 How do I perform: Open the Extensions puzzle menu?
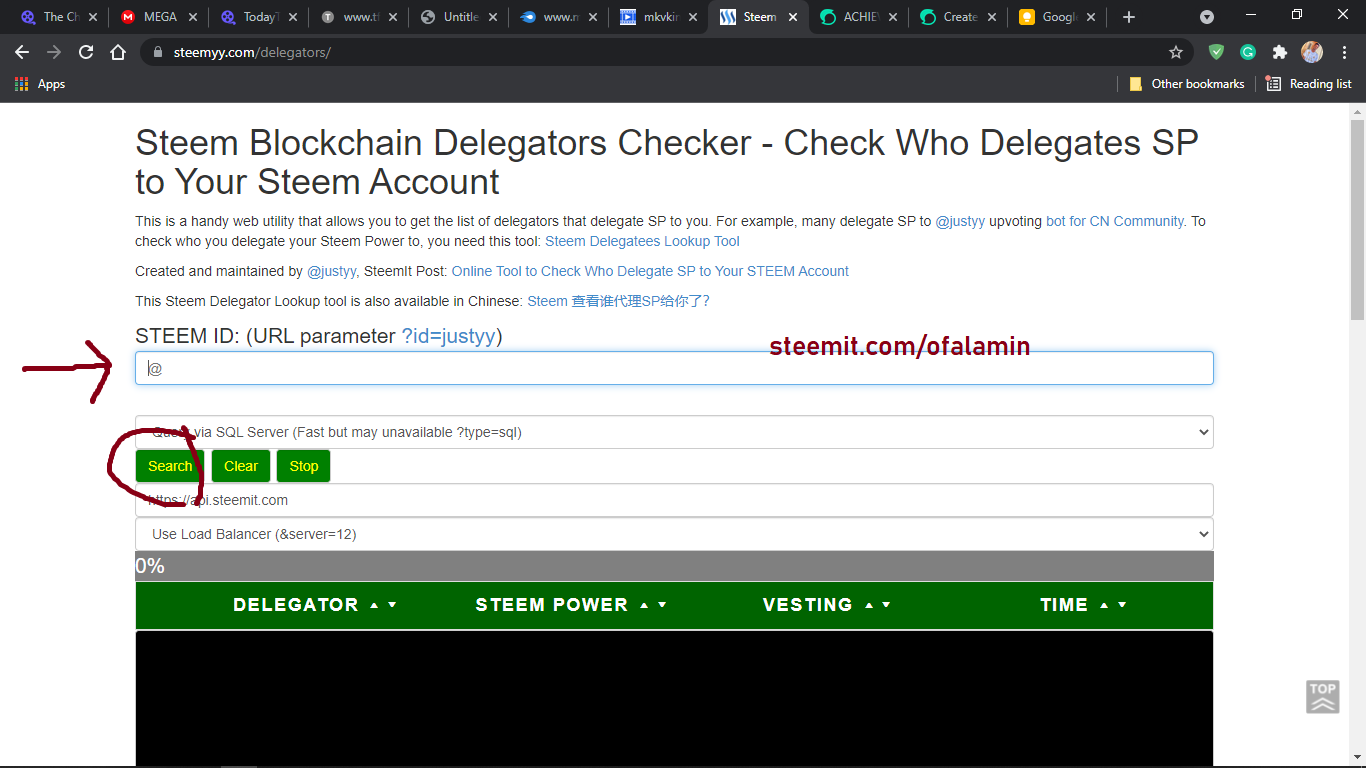tap(1280, 52)
